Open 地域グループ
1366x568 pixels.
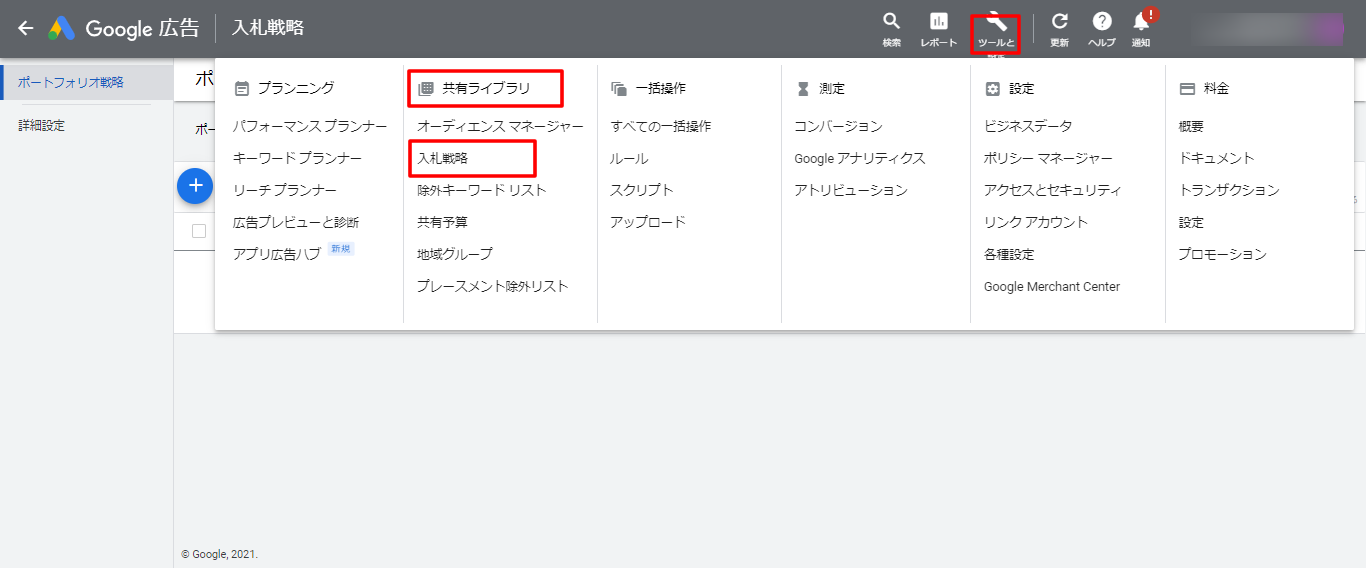[455, 254]
